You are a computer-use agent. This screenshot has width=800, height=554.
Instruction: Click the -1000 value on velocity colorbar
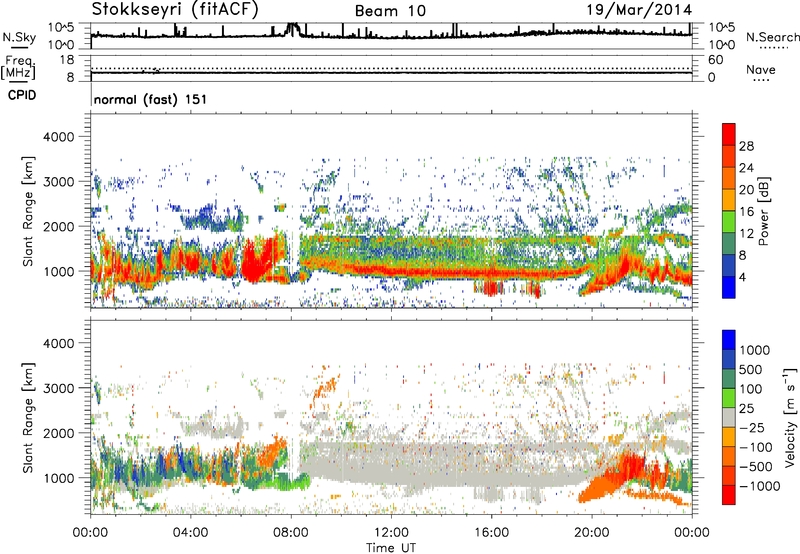(759, 486)
